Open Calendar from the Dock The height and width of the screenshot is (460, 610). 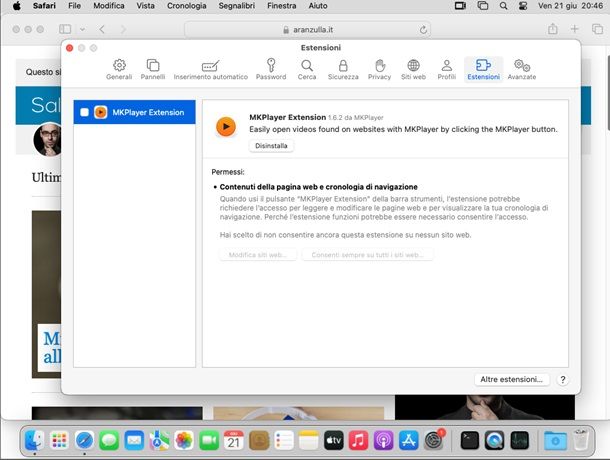click(x=234, y=441)
